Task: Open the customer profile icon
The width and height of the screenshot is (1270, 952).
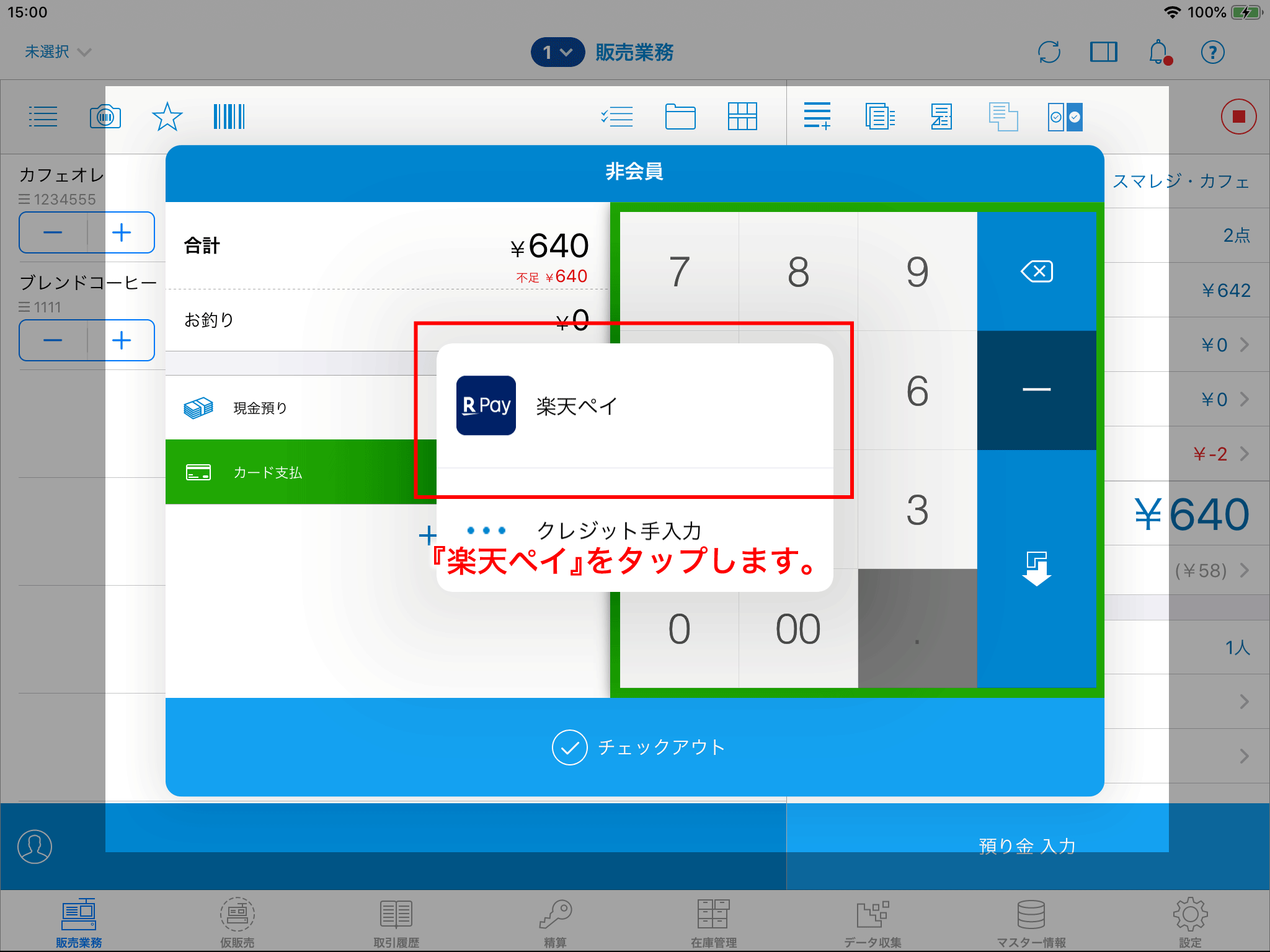Action: (35, 847)
